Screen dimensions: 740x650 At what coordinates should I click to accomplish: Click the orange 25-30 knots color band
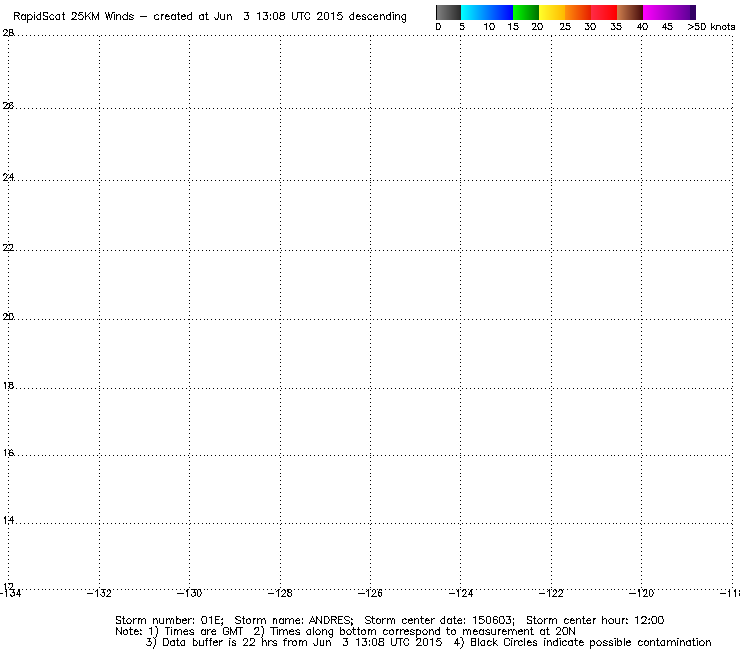[578, 12]
